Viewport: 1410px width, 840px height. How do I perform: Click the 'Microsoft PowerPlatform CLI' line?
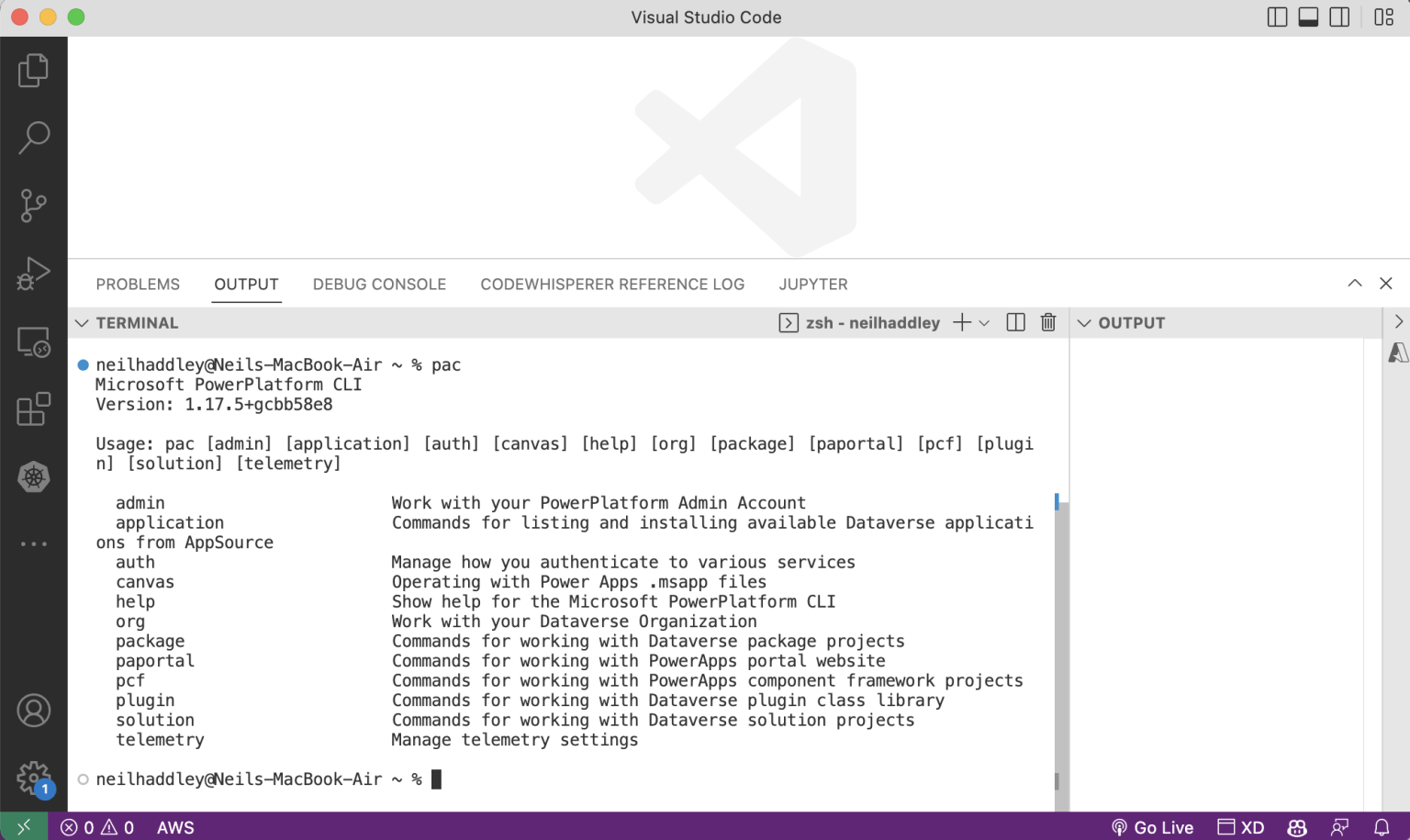pos(229,385)
